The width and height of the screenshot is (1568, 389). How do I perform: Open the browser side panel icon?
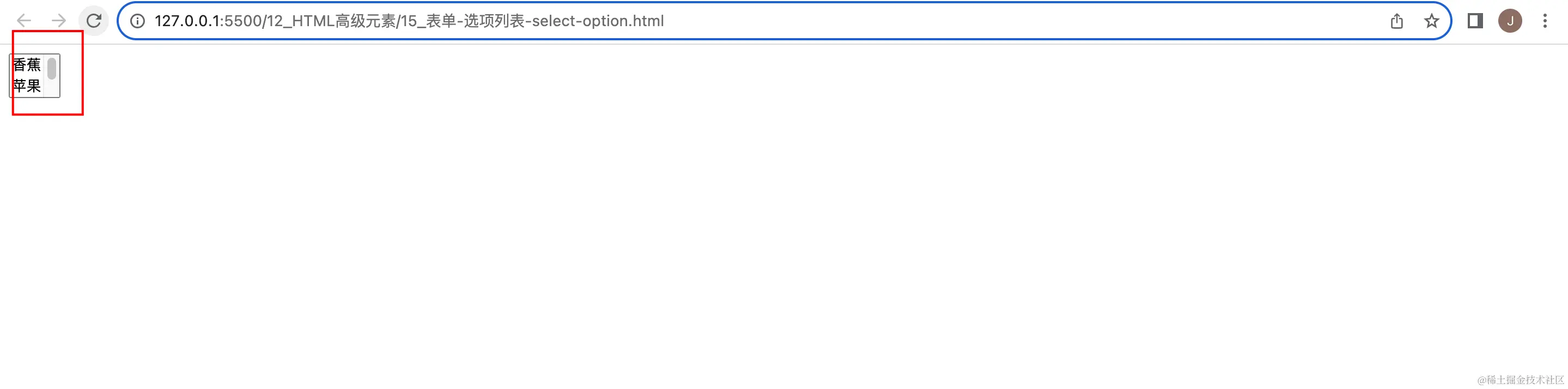[1475, 20]
